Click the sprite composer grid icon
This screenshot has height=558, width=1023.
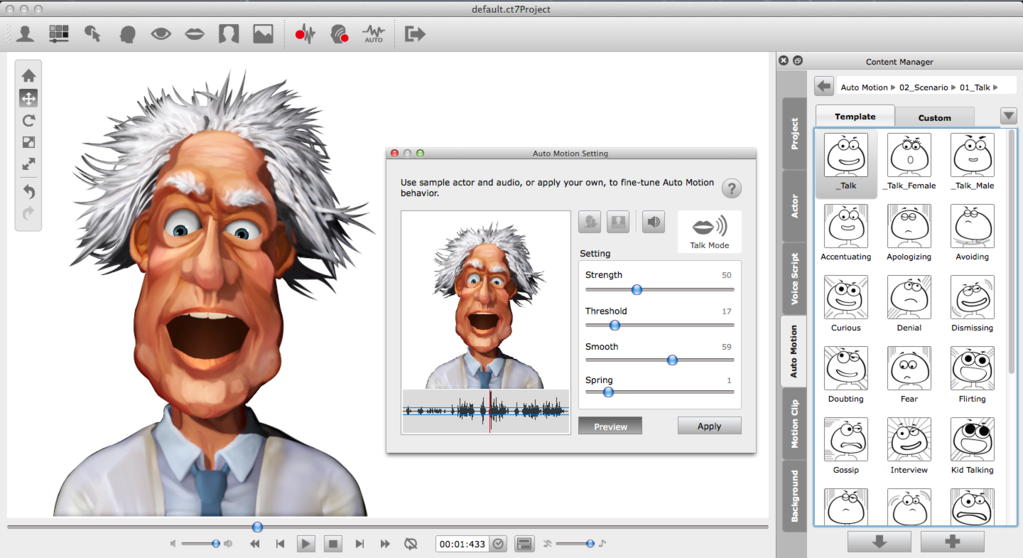coord(59,34)
